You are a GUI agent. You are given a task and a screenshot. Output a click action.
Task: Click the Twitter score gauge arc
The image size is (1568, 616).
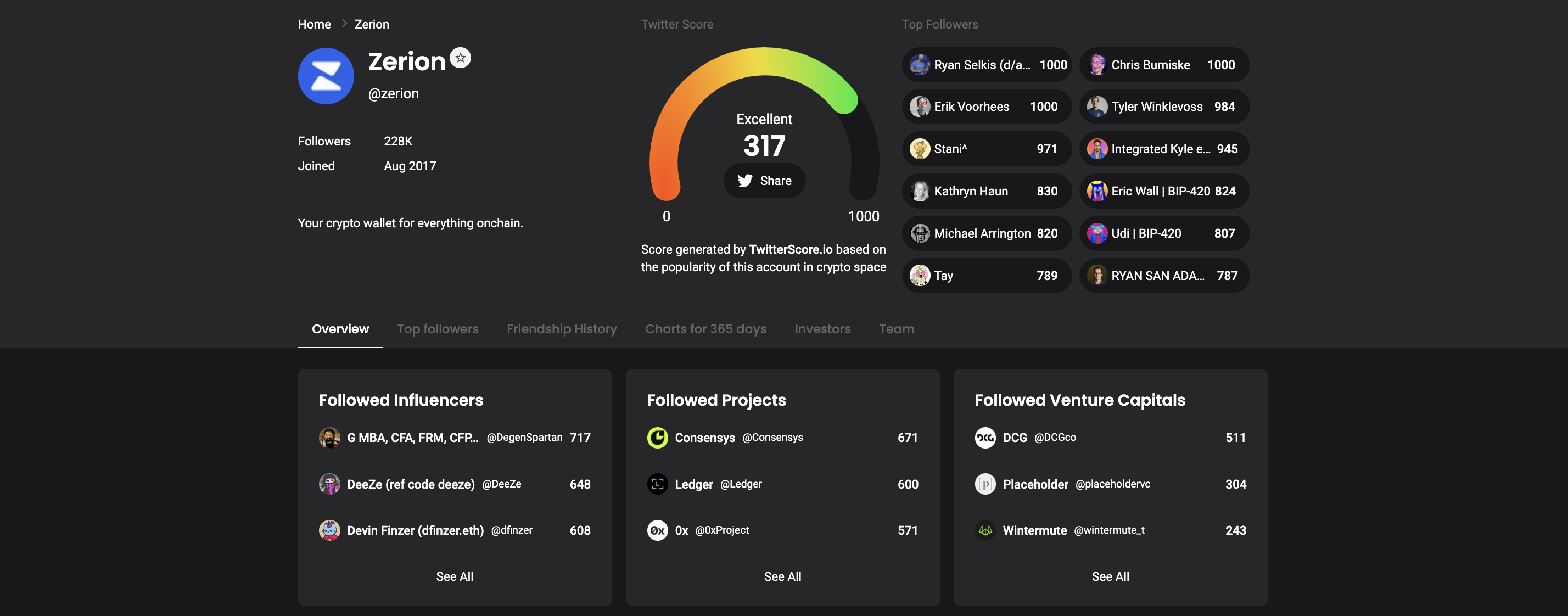[765, 62]
